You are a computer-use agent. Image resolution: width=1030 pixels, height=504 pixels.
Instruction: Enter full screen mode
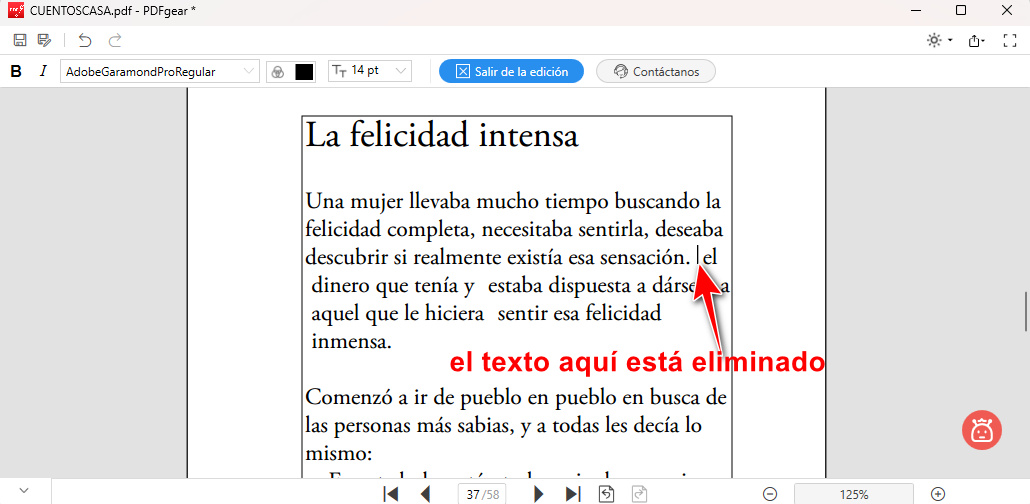point(1010,41)
